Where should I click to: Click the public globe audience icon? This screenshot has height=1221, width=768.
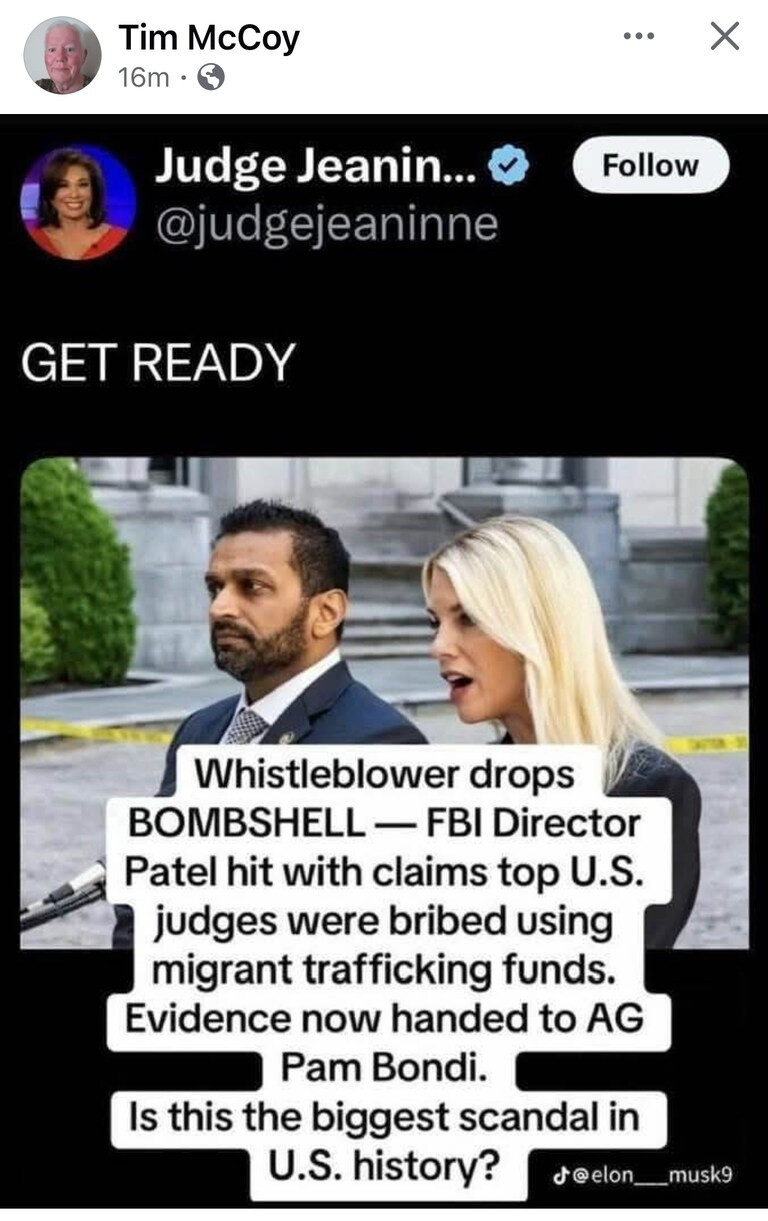[x=211, y=77]
